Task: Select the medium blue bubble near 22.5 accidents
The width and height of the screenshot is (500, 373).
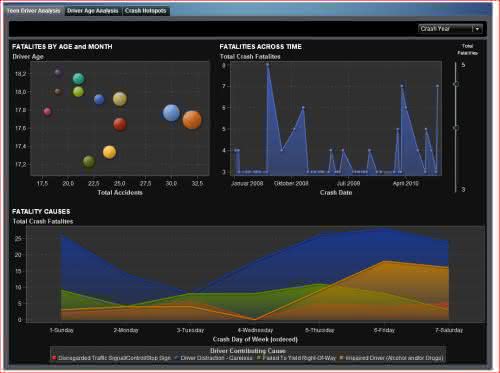Action: (99, 99)
